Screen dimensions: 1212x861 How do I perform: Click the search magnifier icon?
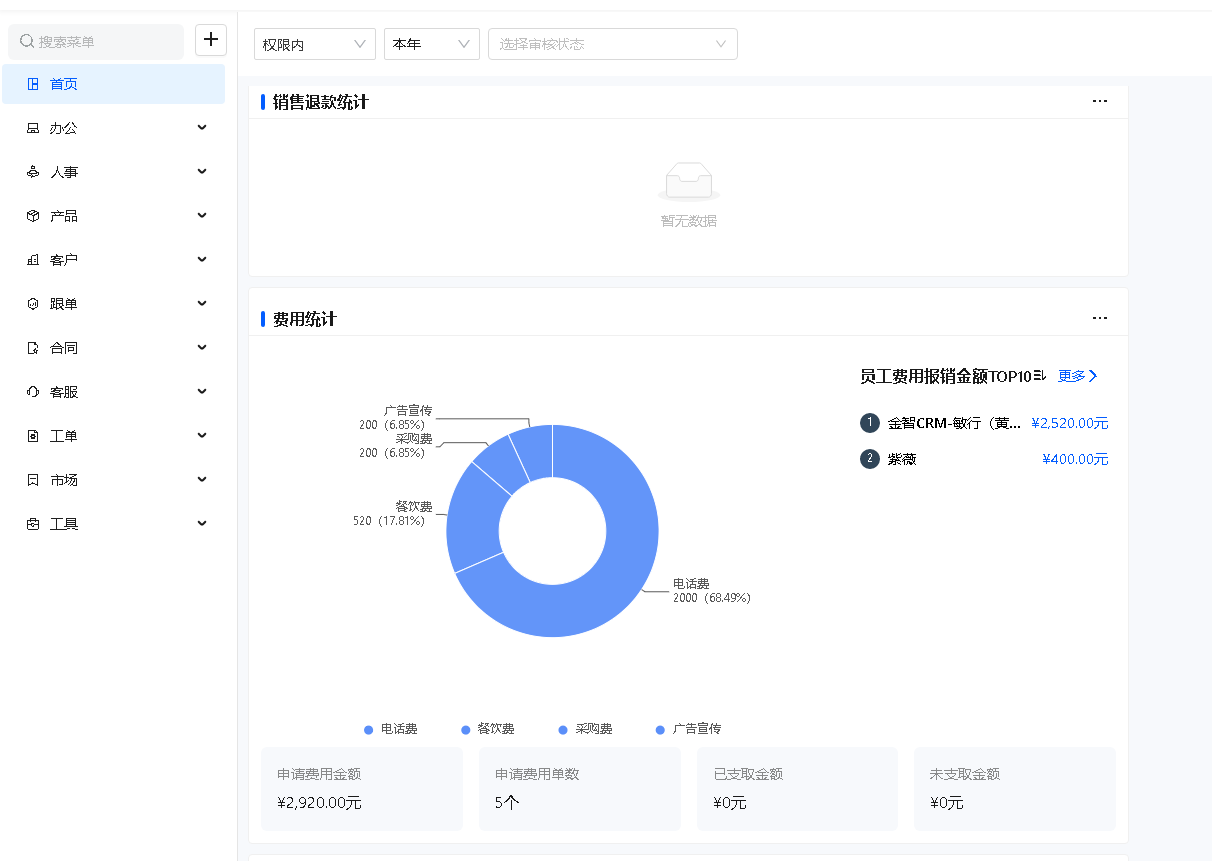27,41
